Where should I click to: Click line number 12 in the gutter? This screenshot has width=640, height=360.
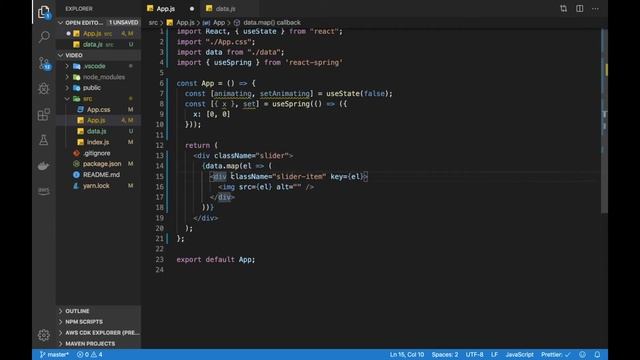(159, 145)
